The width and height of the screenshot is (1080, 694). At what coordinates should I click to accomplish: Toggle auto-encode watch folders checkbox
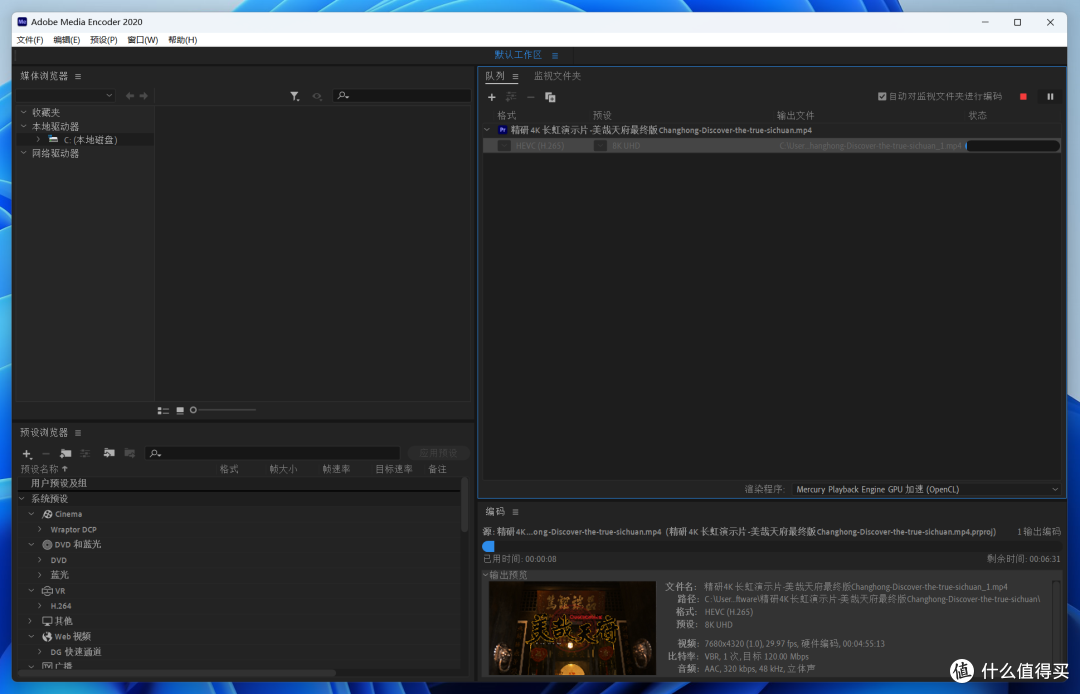pyautogui.click(x=882, y=96)
